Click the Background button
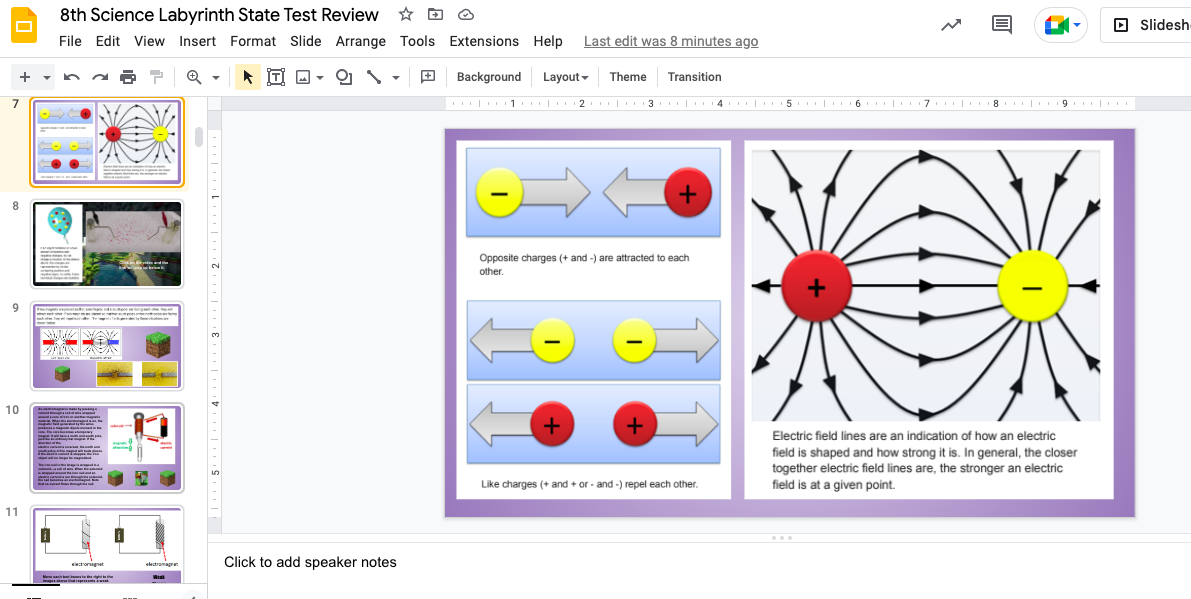This screenshot has width=1191, height=599. (x=489, y=77)
